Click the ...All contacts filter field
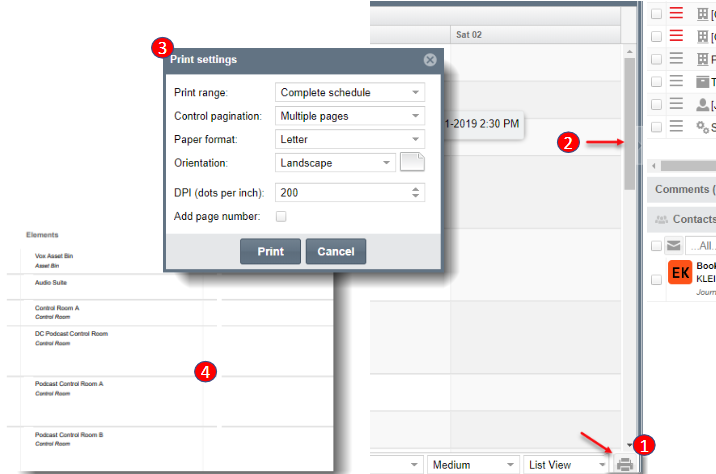Viewport: 716px width, 474px height. pos(701,246)
